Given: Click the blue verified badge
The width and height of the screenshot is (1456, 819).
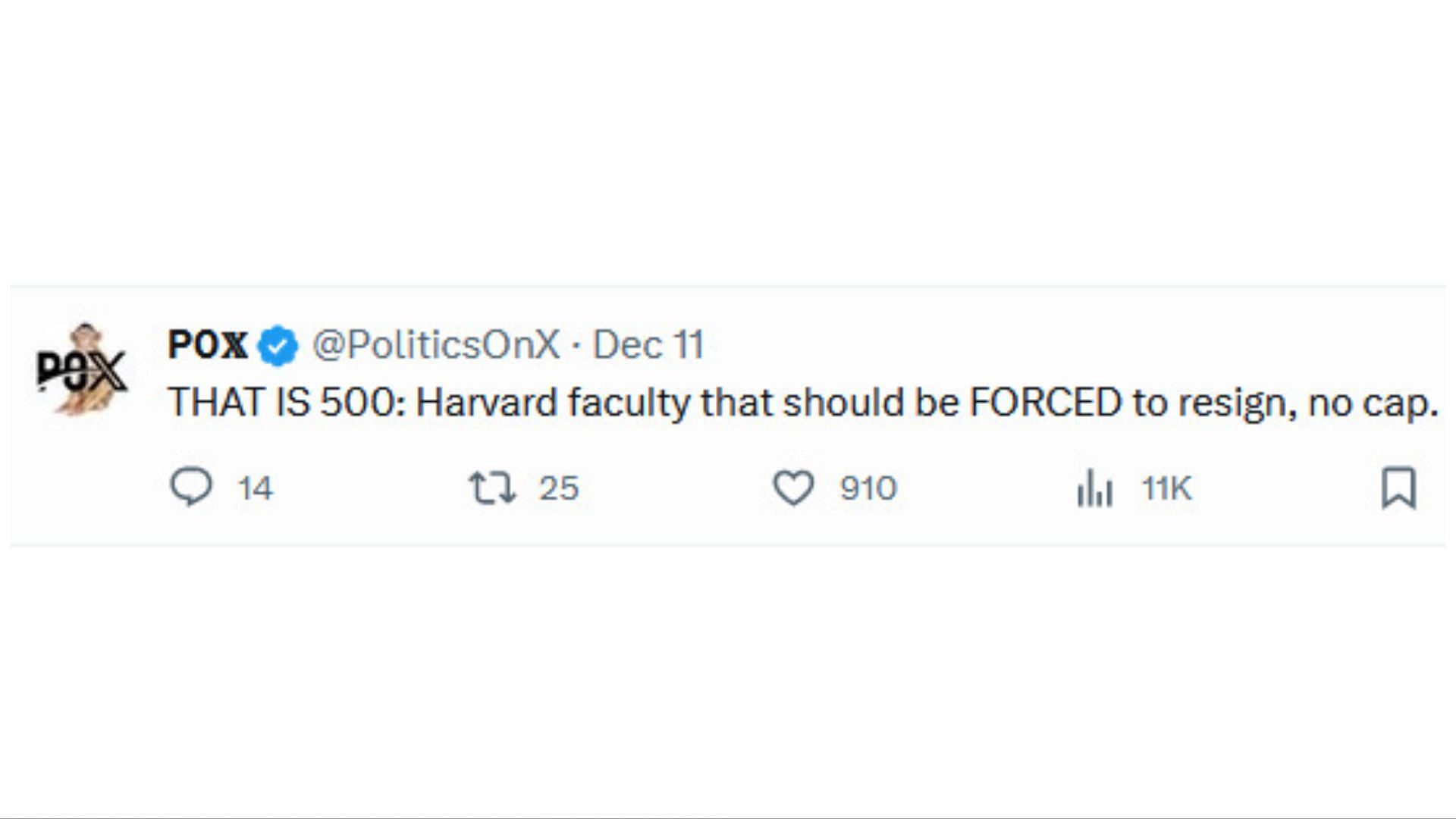Looking at the screenshot, I should [x=278, y=346].
